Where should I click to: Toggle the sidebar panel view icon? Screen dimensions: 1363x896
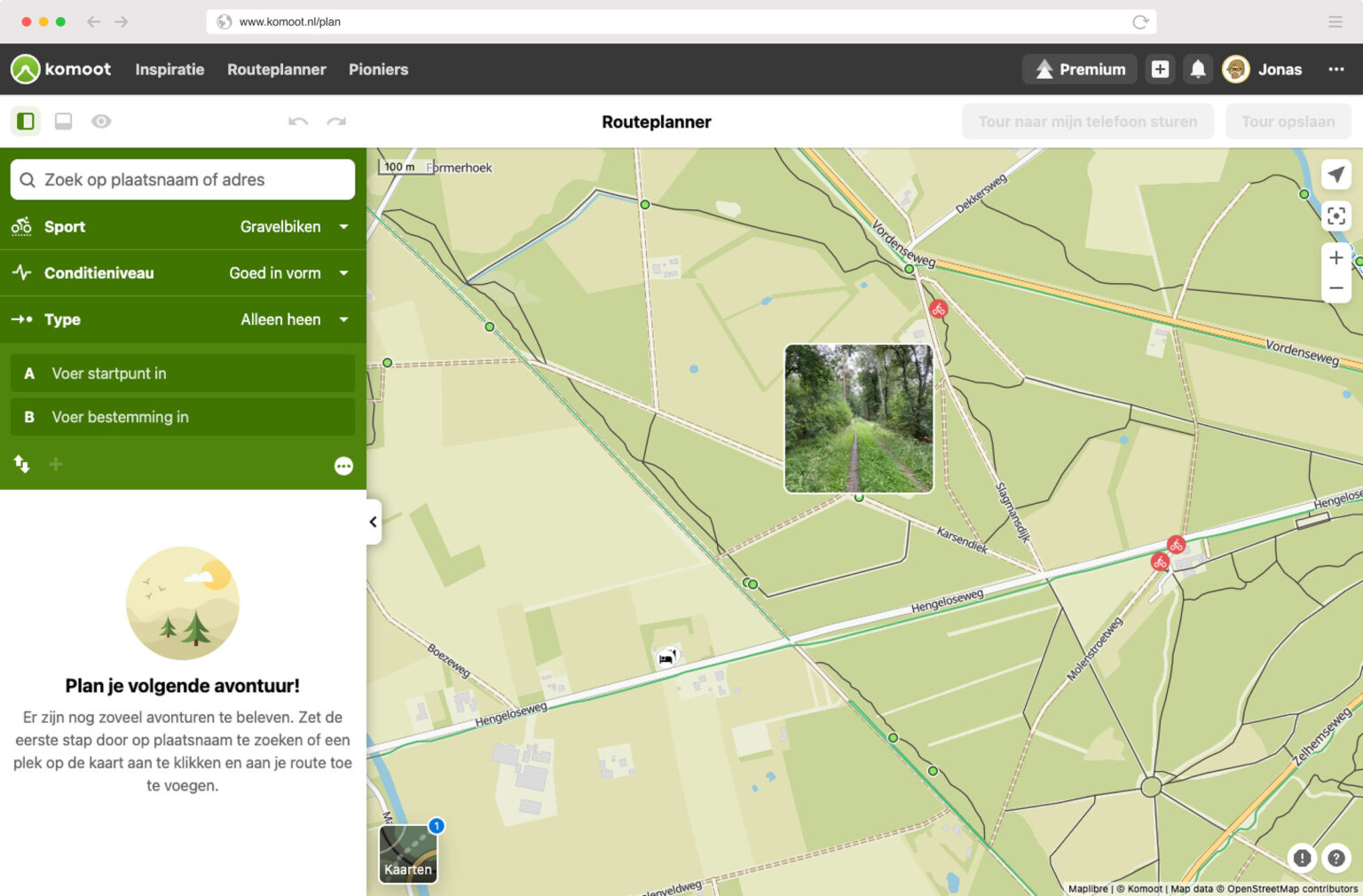(x=25, y=121)
